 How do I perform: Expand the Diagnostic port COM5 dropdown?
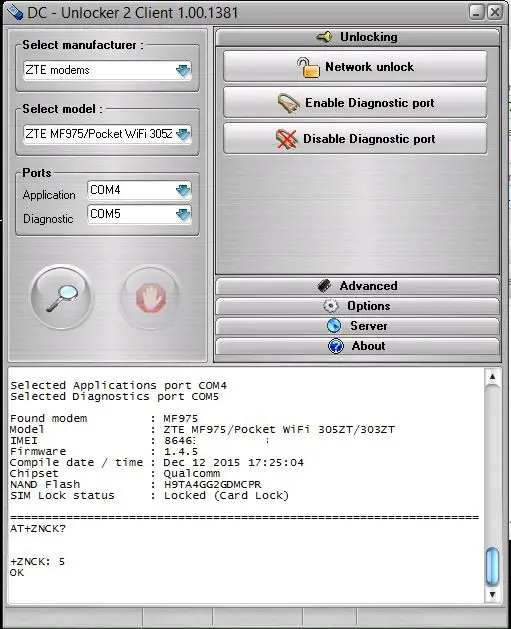183,215
